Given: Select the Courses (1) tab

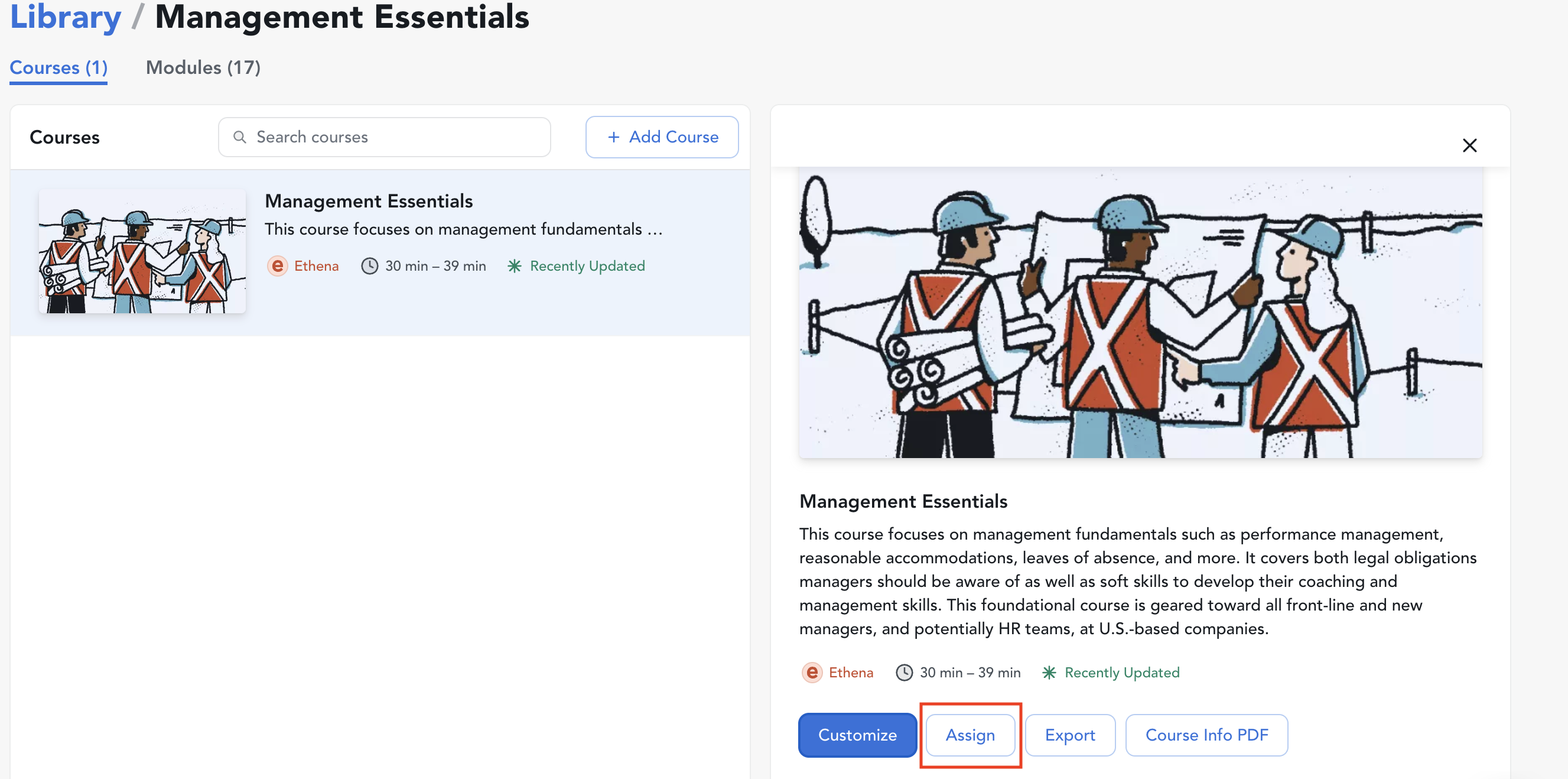Looking at the screenshot, I should pyautogui.click(x=58, y=67).
